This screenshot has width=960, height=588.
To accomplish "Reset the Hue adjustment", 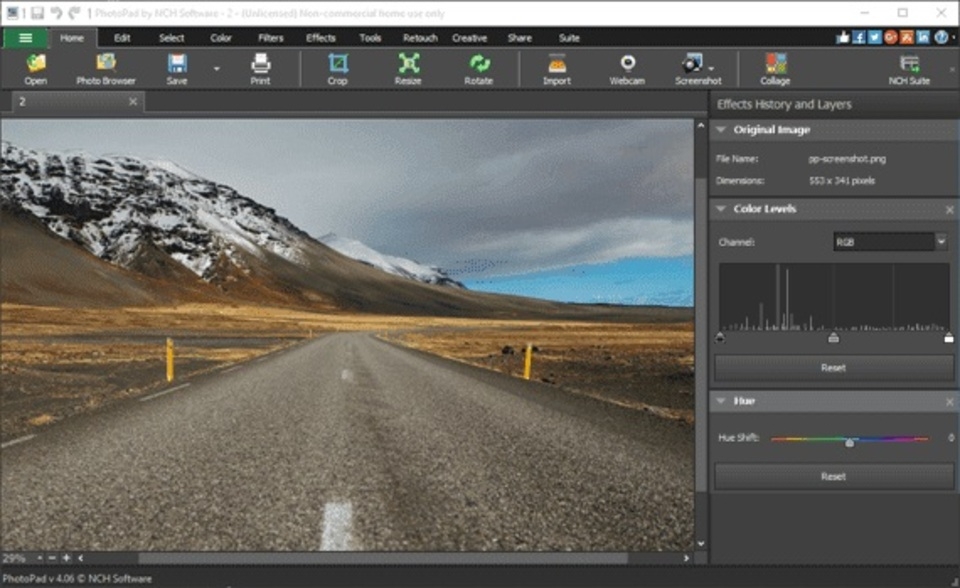I will pos(833,476).
